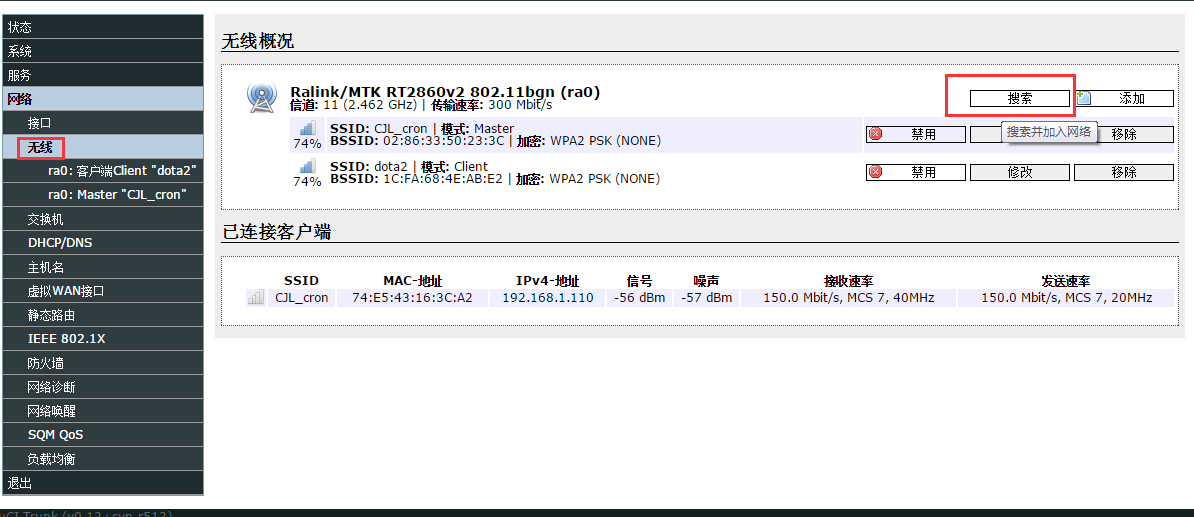Disable the CJL_cron Master network
Image resolution: width=1194 pixels, height=517 pixels.
click(x=915, y=134)
